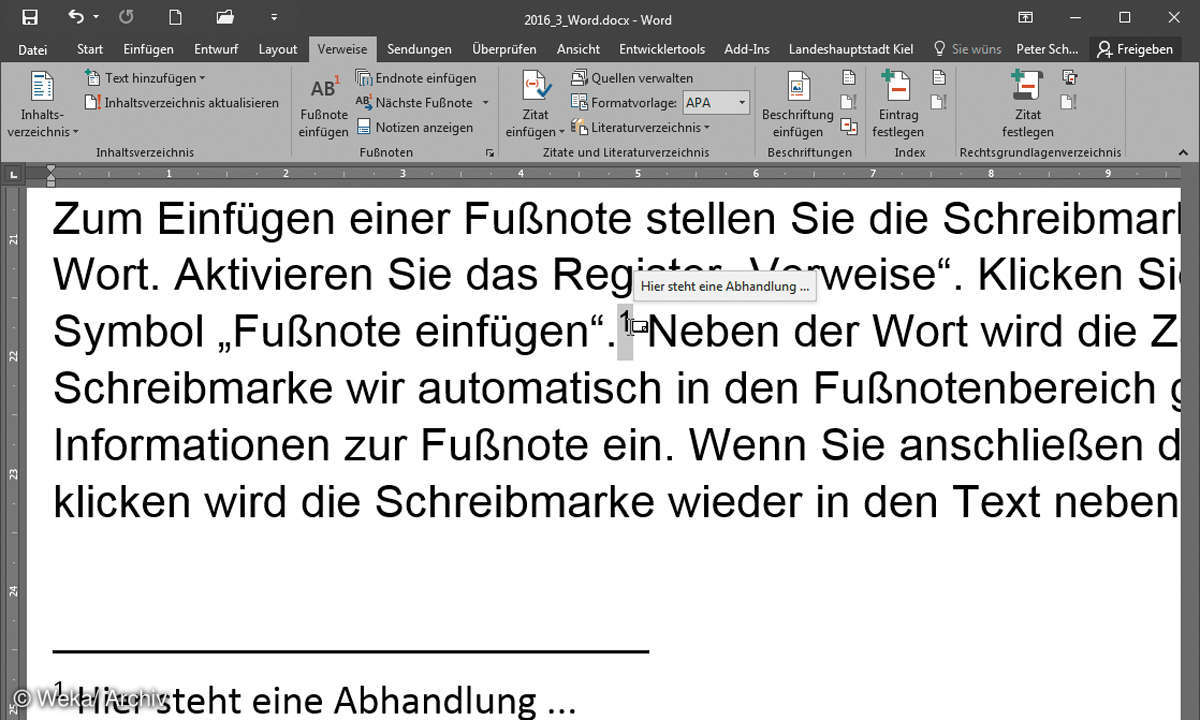Click Endnote einfügen

(x=416, y=78)
